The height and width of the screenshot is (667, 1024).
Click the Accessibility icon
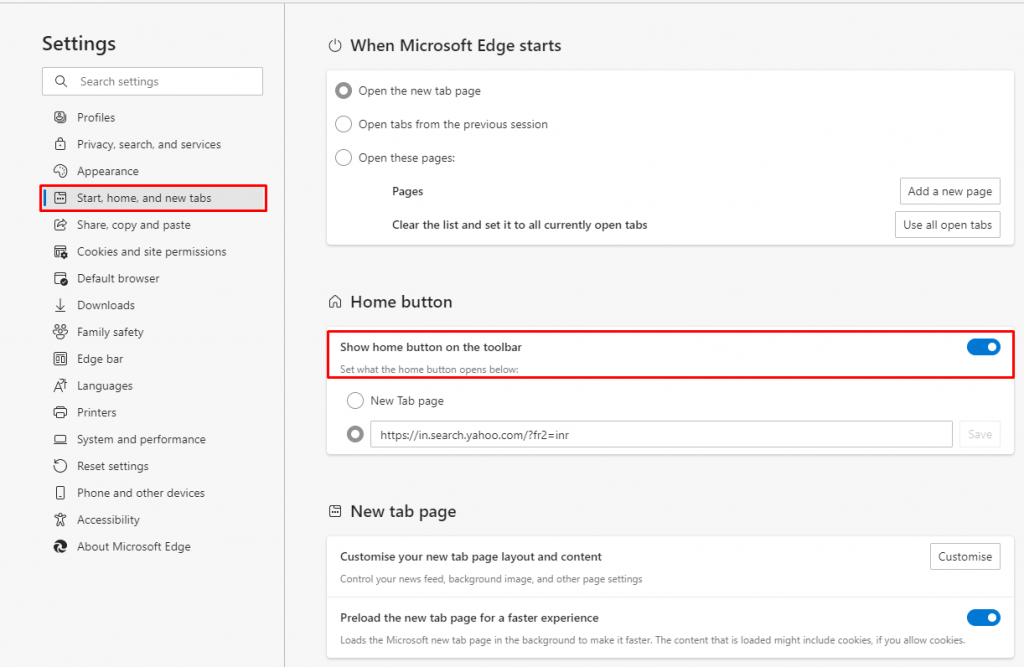coord(60,519)
